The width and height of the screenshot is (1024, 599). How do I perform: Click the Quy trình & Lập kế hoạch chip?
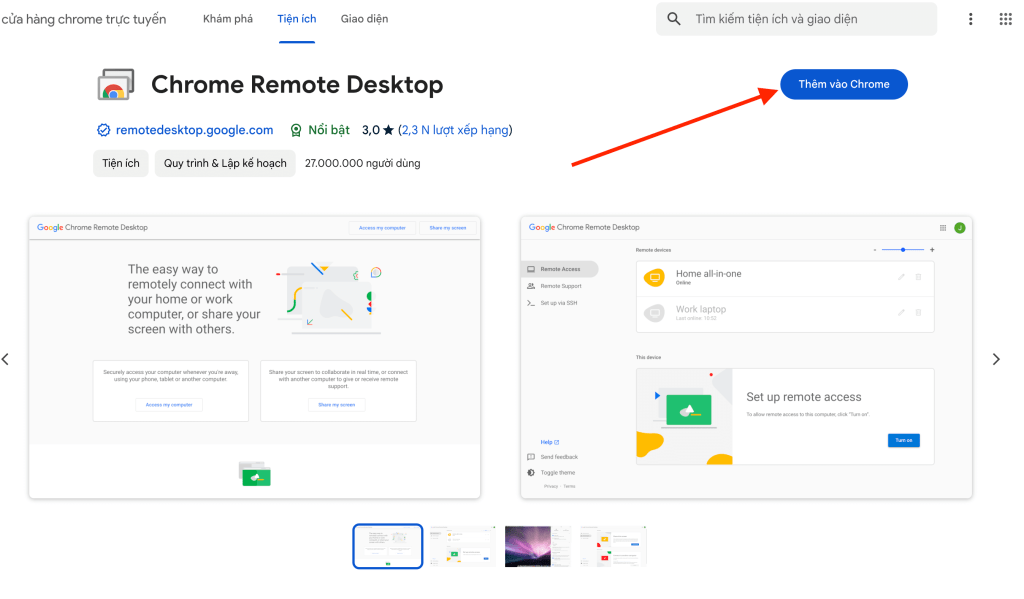[225, 163]
